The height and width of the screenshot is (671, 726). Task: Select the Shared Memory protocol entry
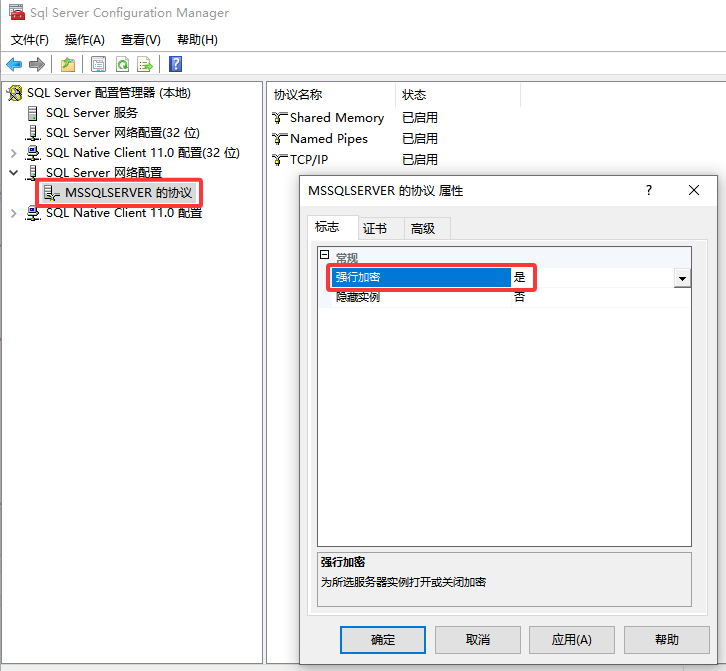click(336, 118)
